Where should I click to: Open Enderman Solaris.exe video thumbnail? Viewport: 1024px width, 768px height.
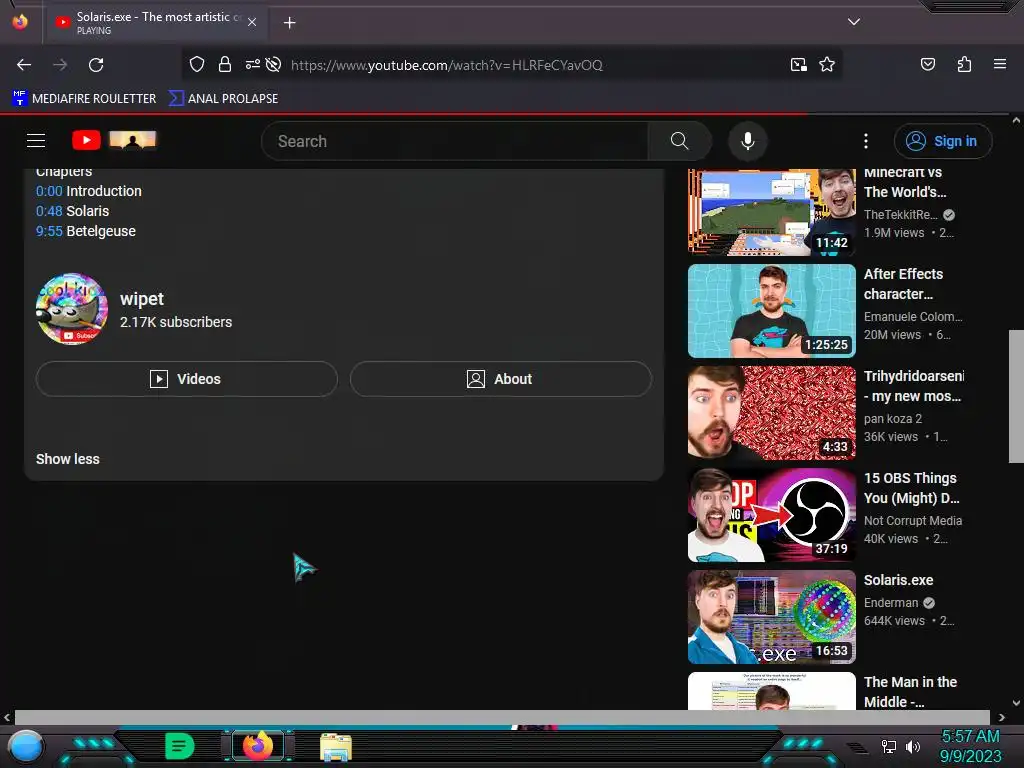771,616
